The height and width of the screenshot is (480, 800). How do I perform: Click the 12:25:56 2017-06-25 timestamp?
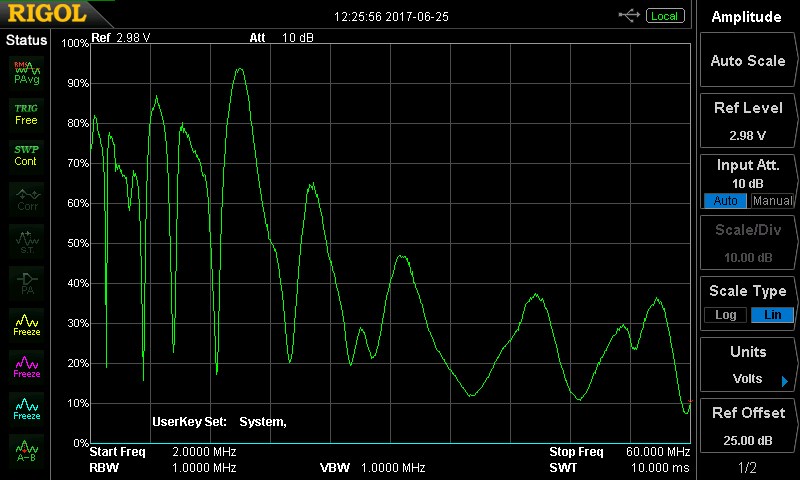pyautogui.click(x=391, y=17)
